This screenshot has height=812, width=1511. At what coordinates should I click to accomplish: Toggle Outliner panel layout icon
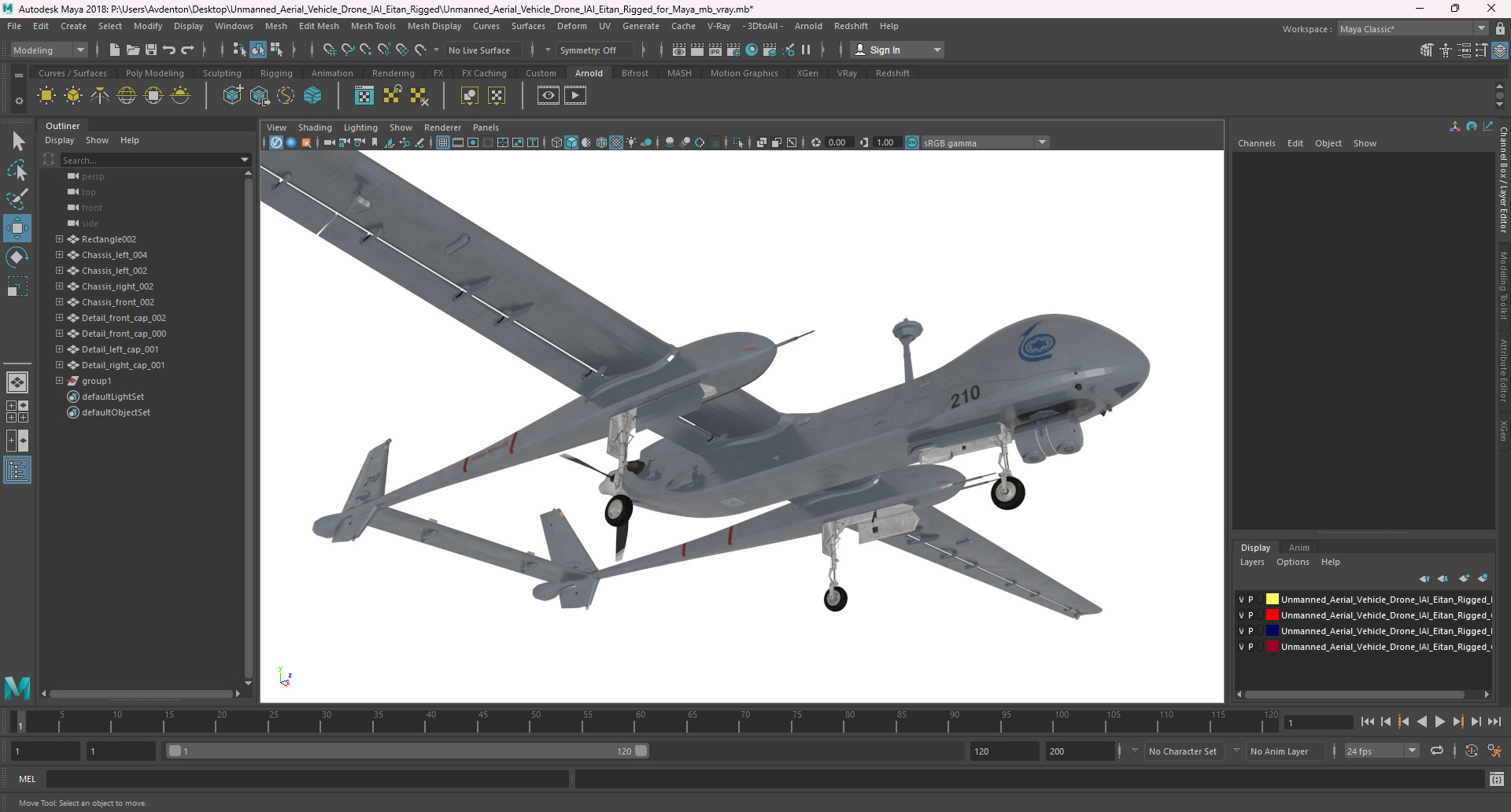tap(17, 471)
